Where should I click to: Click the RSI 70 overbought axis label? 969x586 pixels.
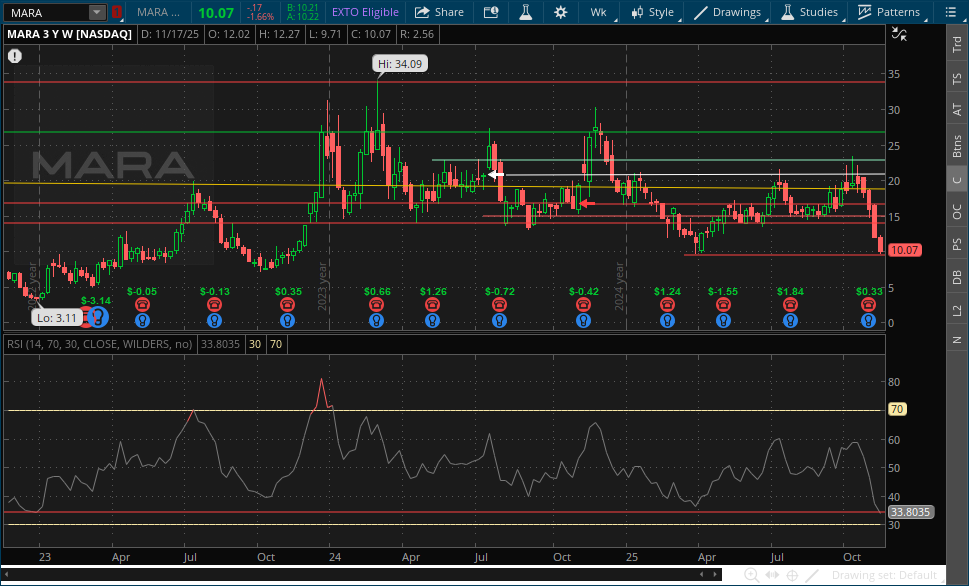point(897,409)
